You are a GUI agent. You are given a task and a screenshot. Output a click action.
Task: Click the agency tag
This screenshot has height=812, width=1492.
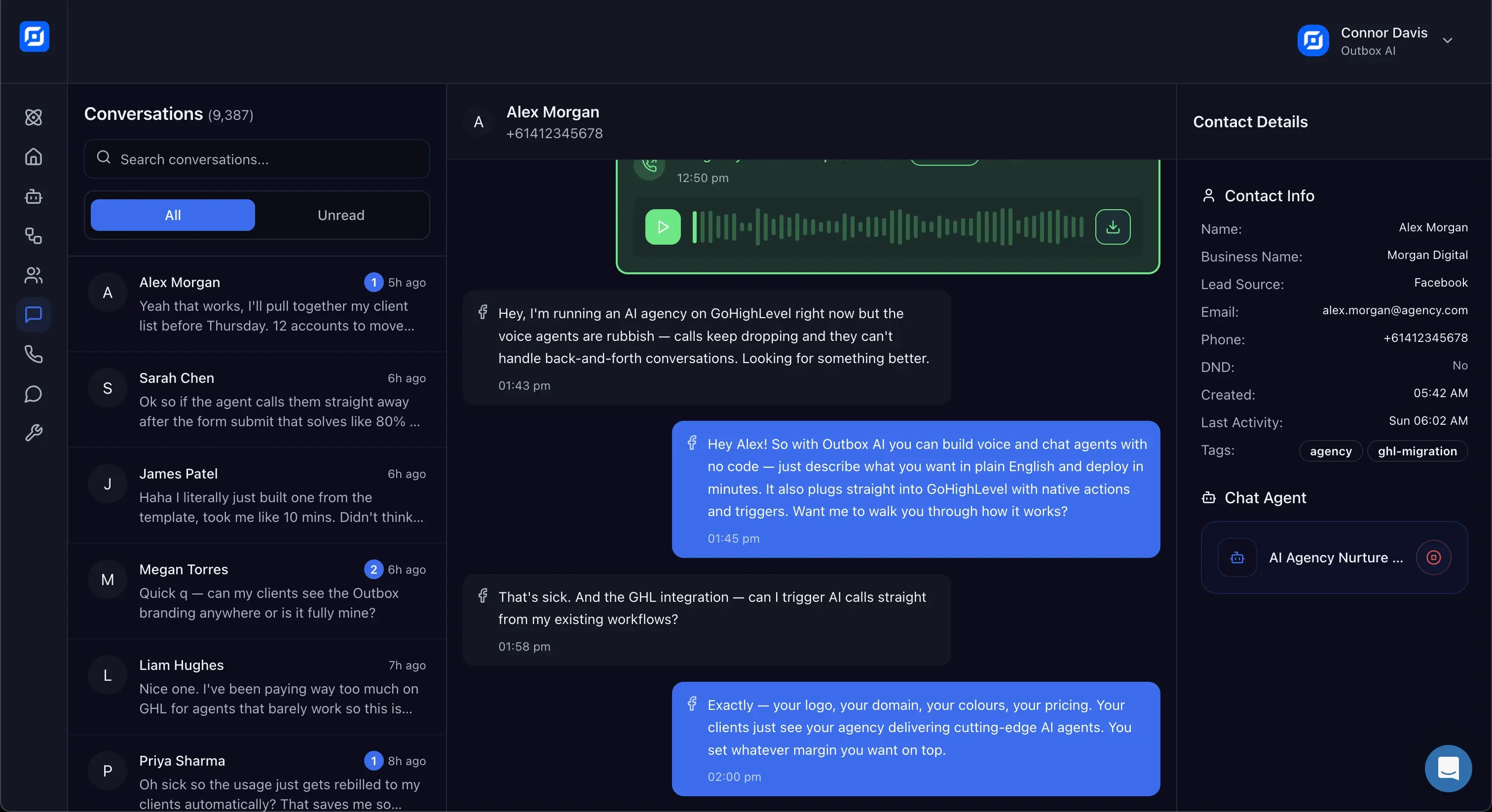(1330, 451)
